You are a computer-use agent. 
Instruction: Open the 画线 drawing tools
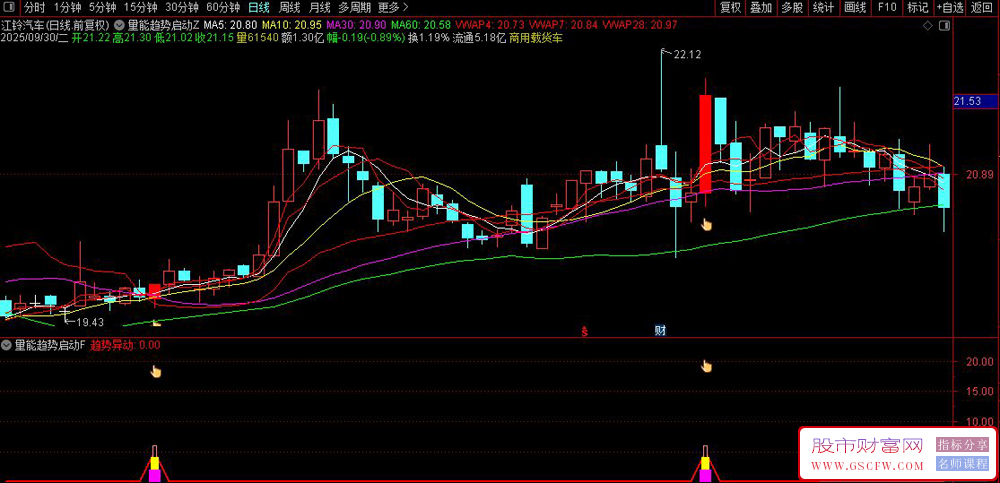tap(855, 7)
